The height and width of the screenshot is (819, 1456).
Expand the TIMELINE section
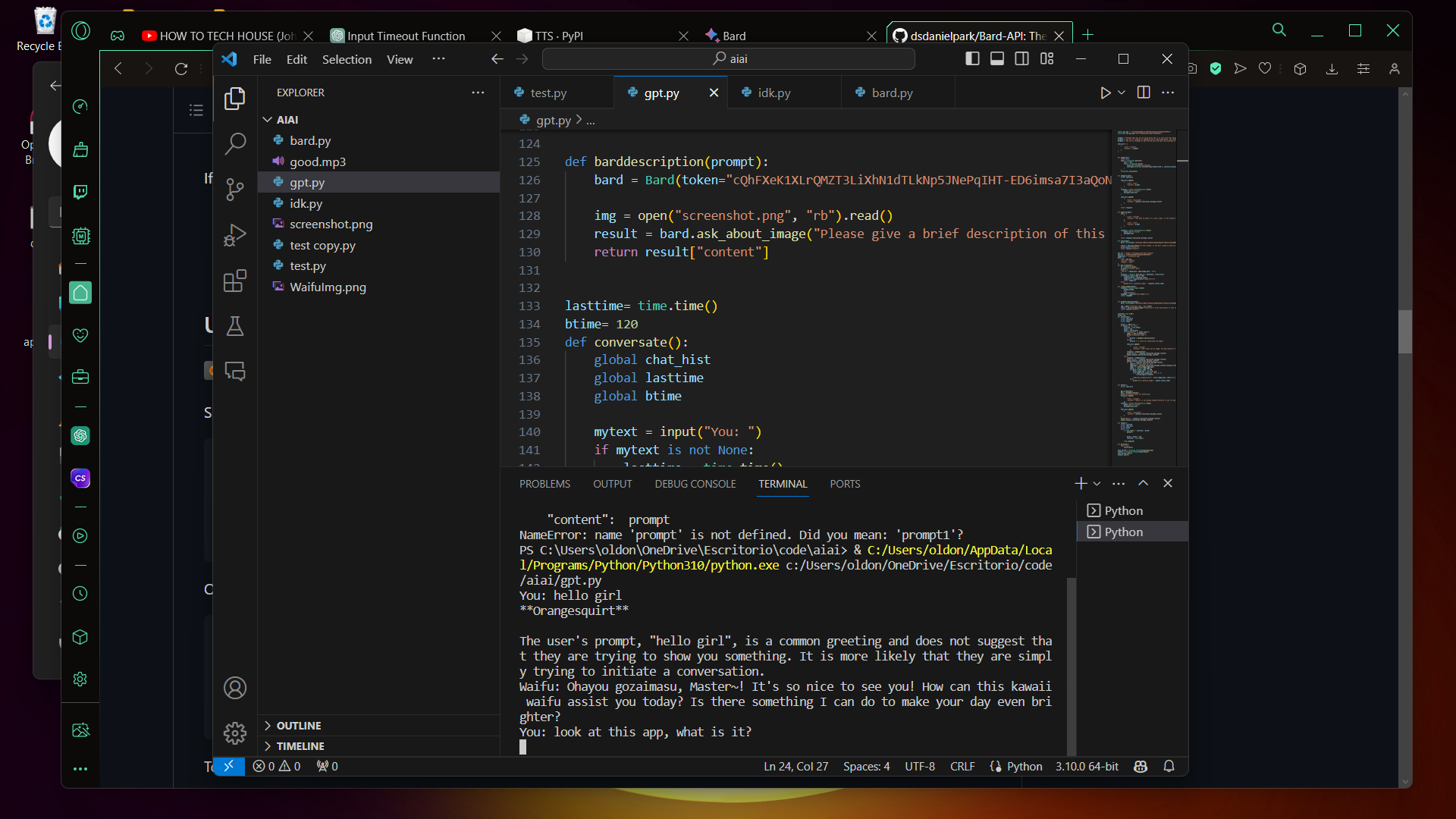tap(300, 746)
